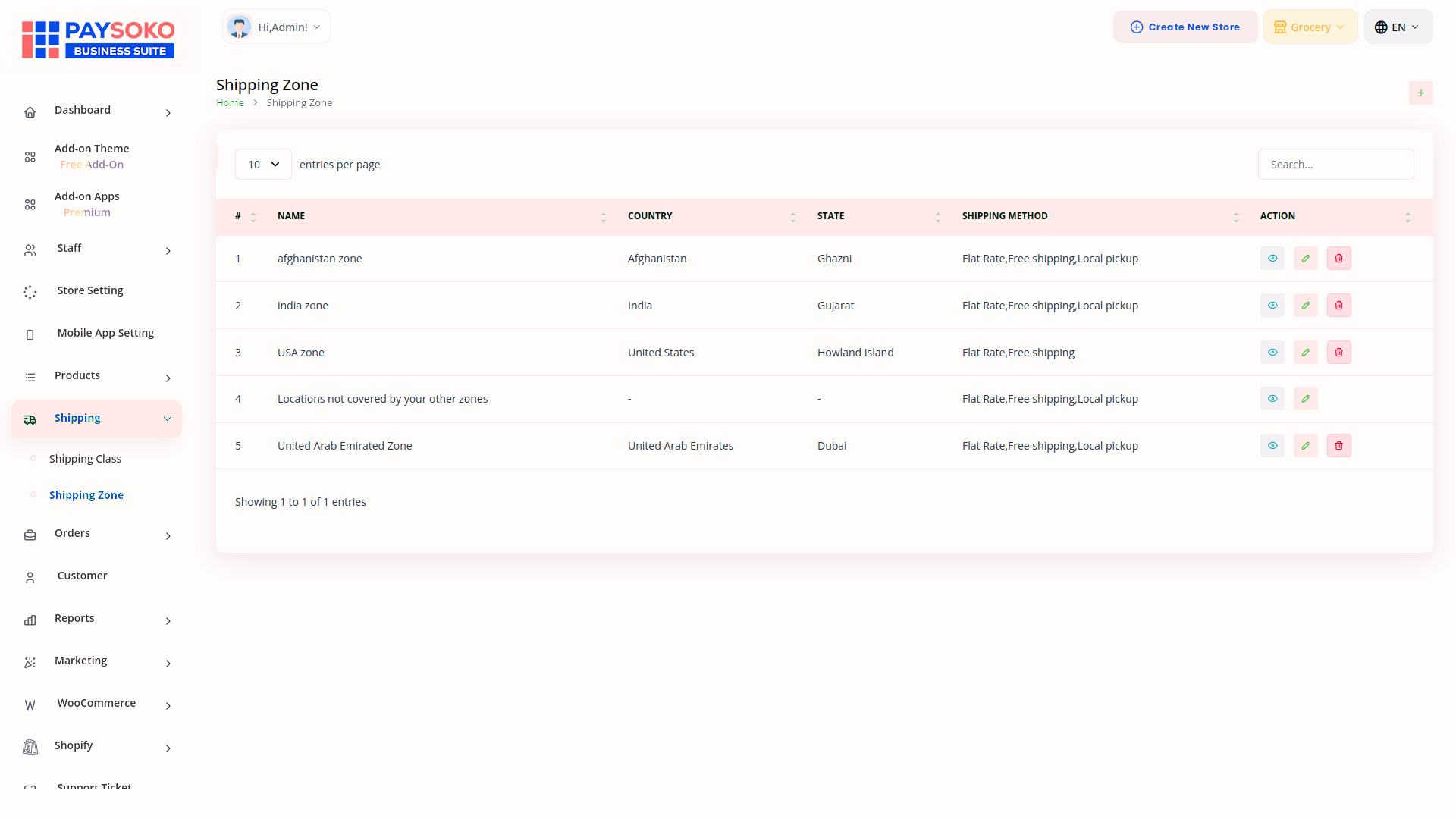This screenshot has width=1456, height=819.
Task: Delete the afghanistan zone row
Action: point(1338,259)
